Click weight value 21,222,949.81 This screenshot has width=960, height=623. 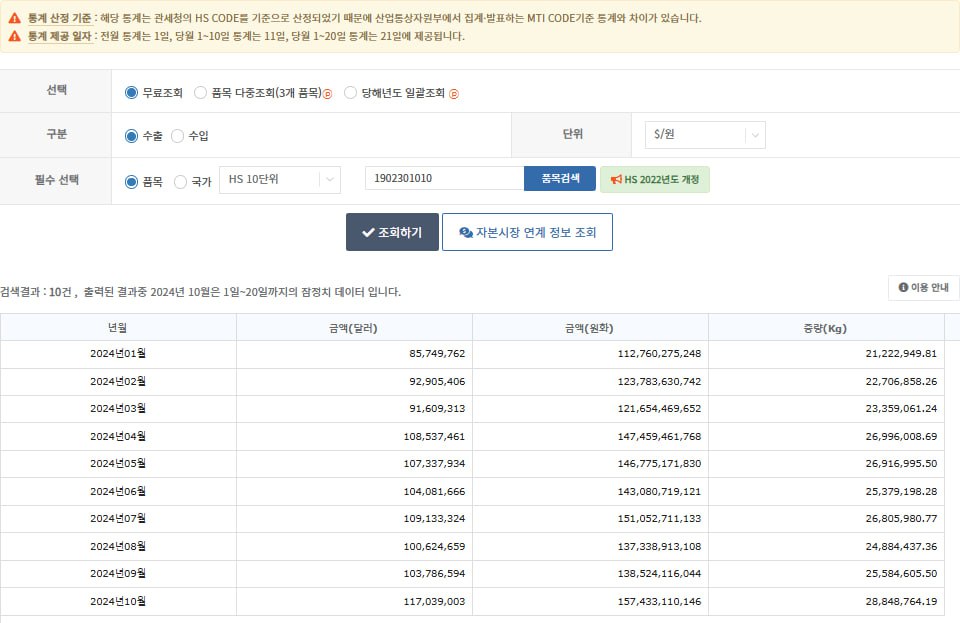tap(901, 354)
